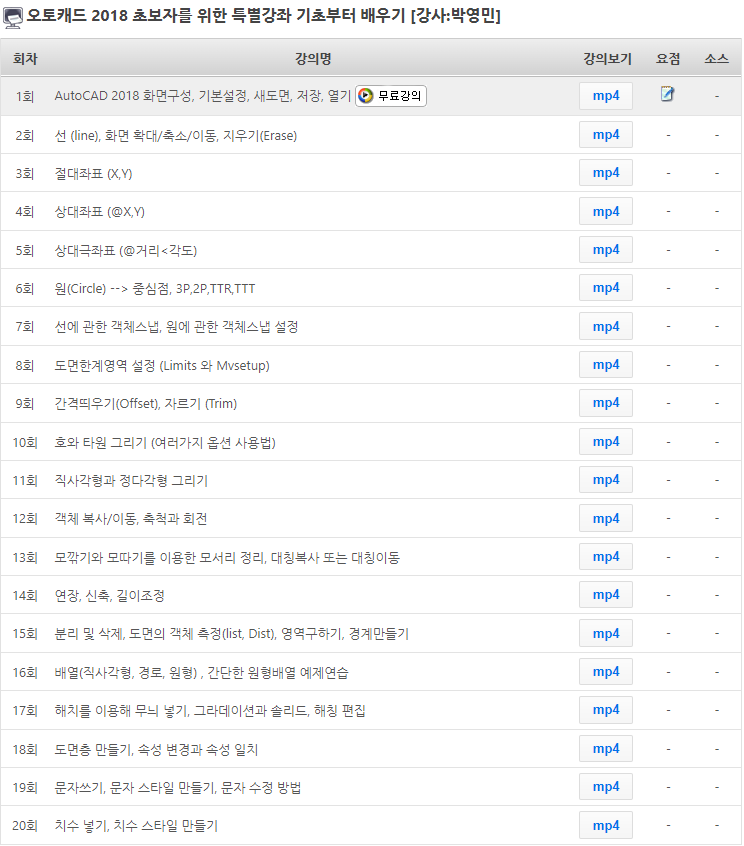Select episode number 10회

(x=25, y=442)
